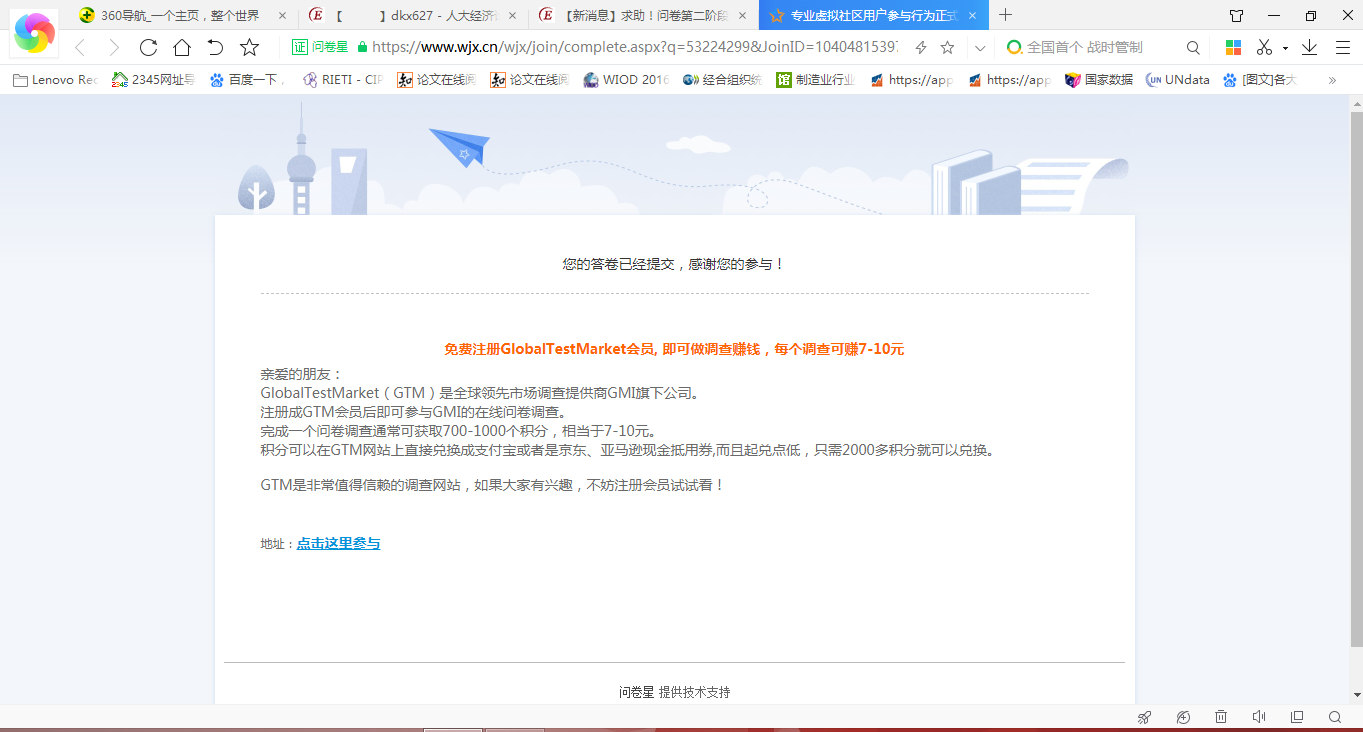
Task: Open the Lenovo Rec bookmark folder
Action: coord(56,80)
